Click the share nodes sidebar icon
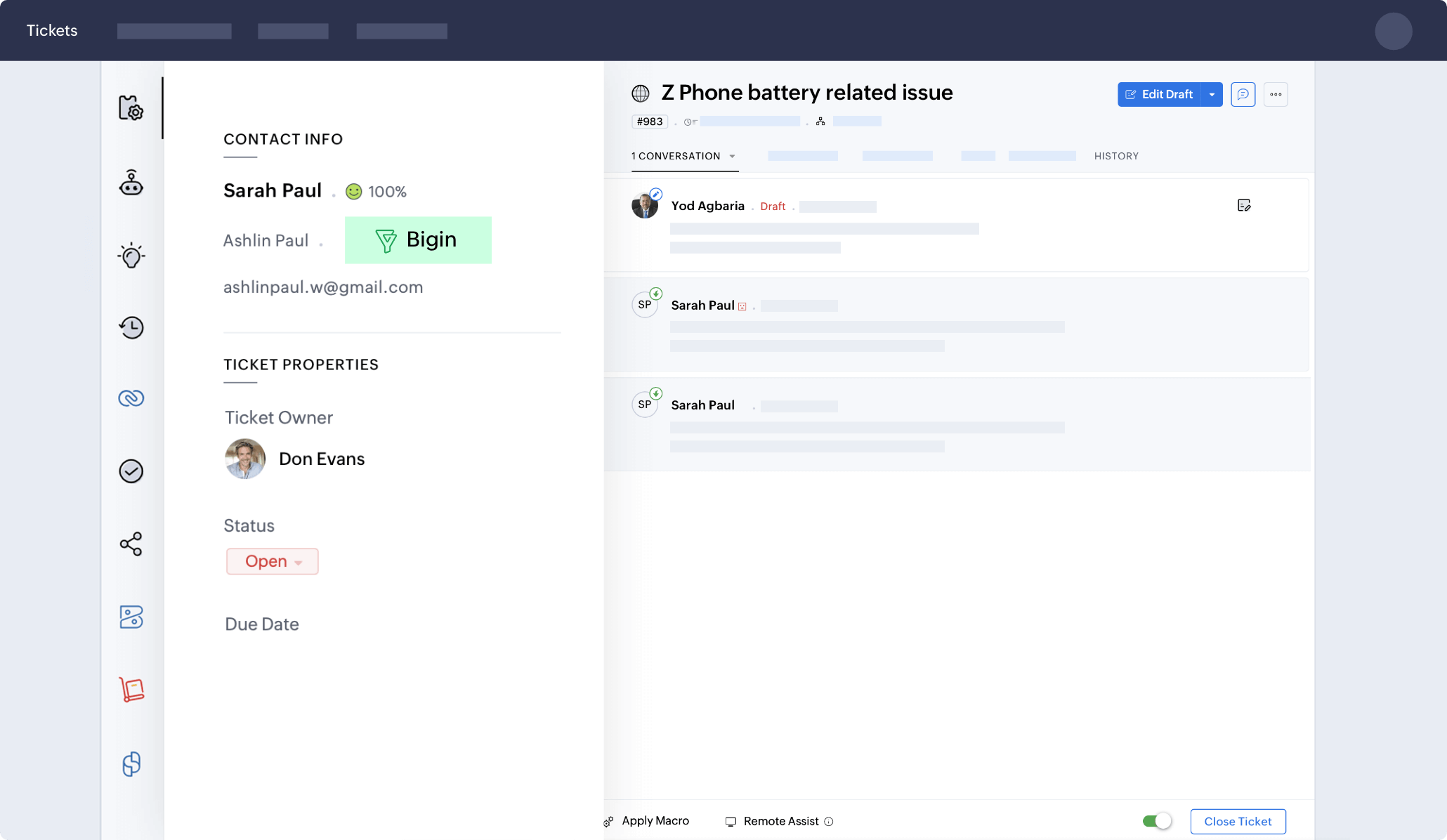This screenshot has width=1447, height=840. click(x=131, y=544)
